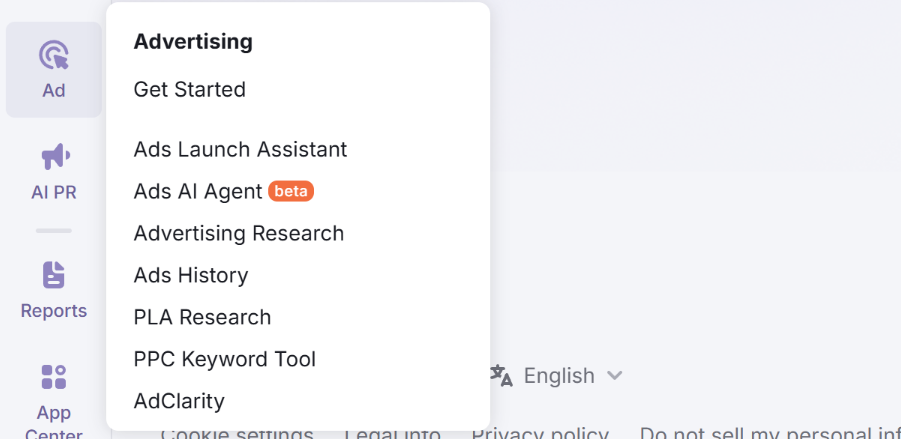
Task: Go to Advertising Research
Action: [x=239, y=234]
